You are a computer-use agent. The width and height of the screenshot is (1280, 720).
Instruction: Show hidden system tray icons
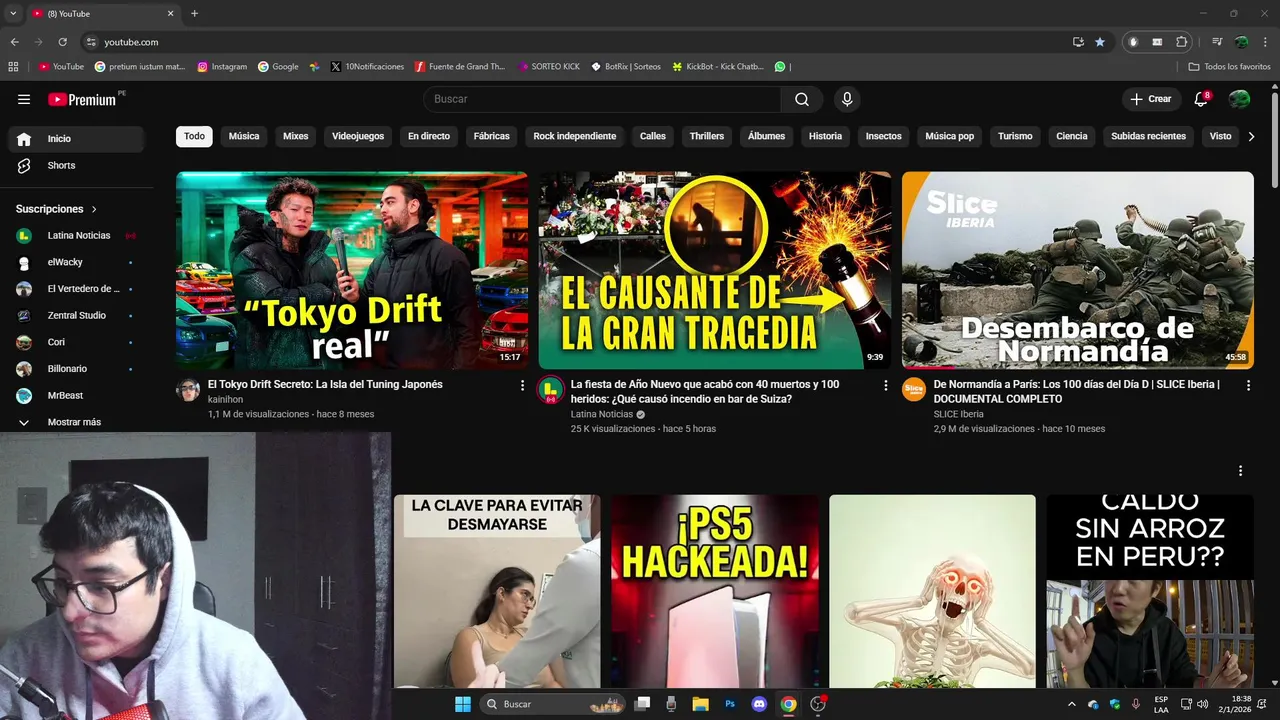(x=1072, y=704)
